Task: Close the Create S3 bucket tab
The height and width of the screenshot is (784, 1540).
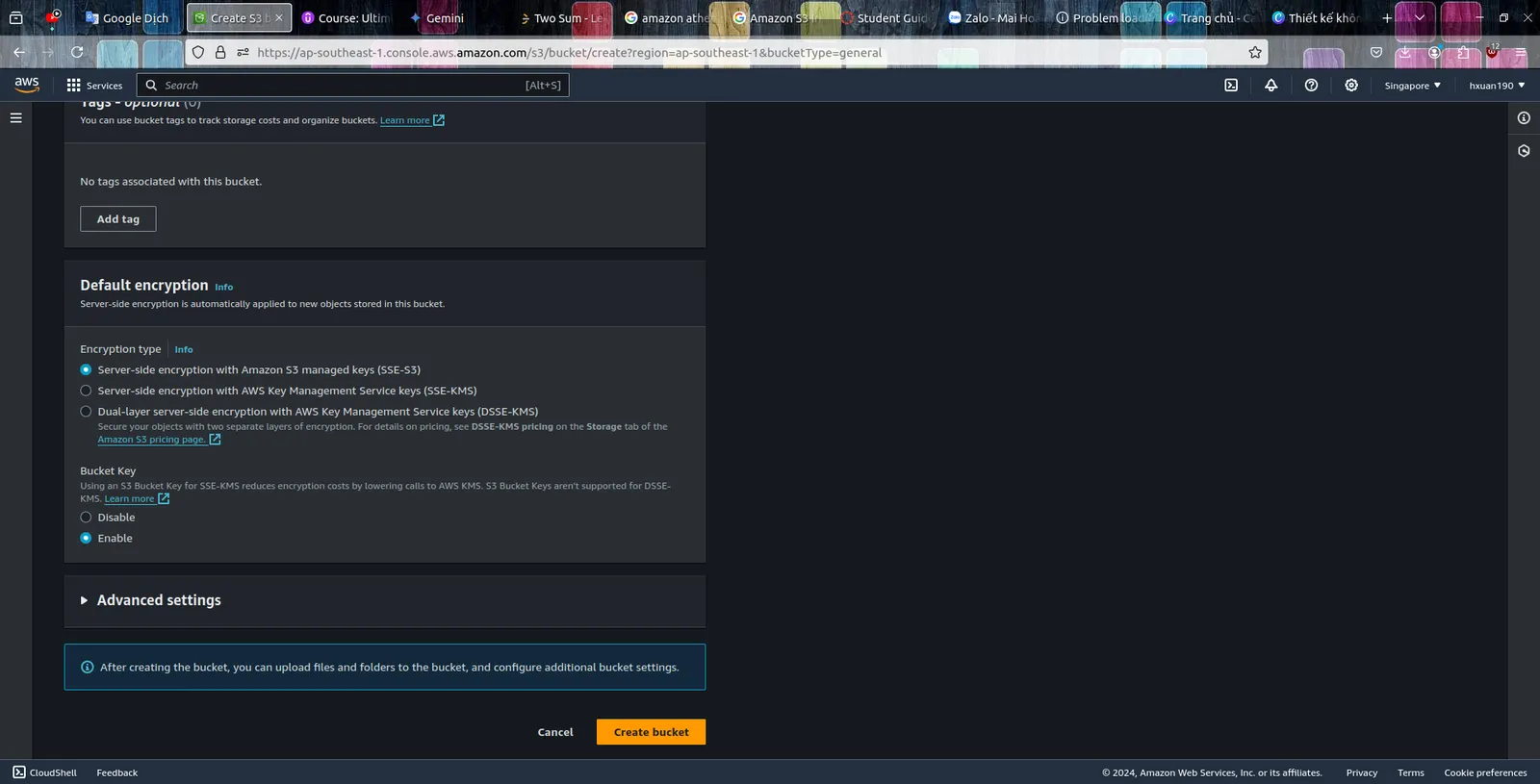Action: [279, 17]
